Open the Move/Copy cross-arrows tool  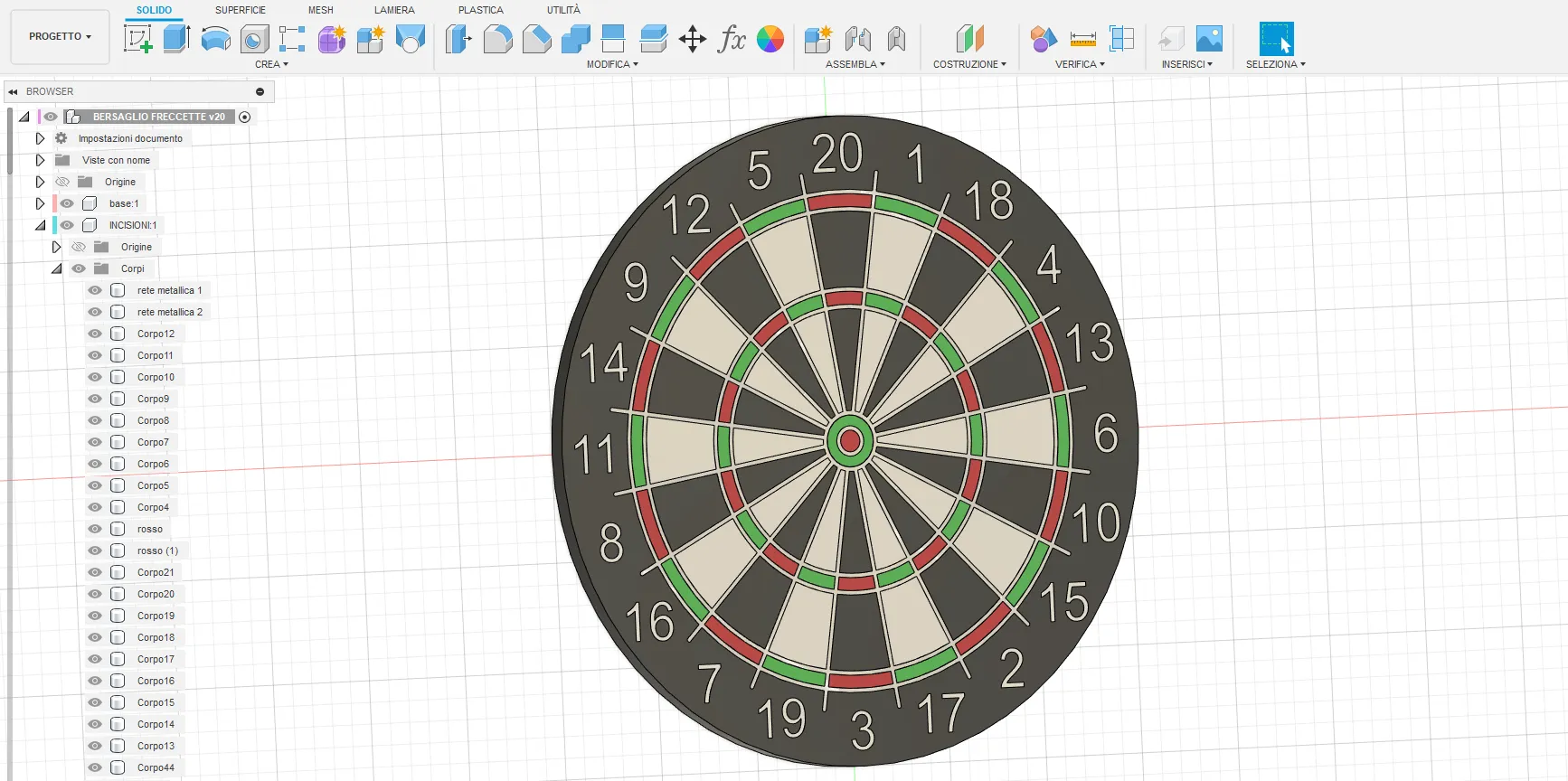pos(693,39)
